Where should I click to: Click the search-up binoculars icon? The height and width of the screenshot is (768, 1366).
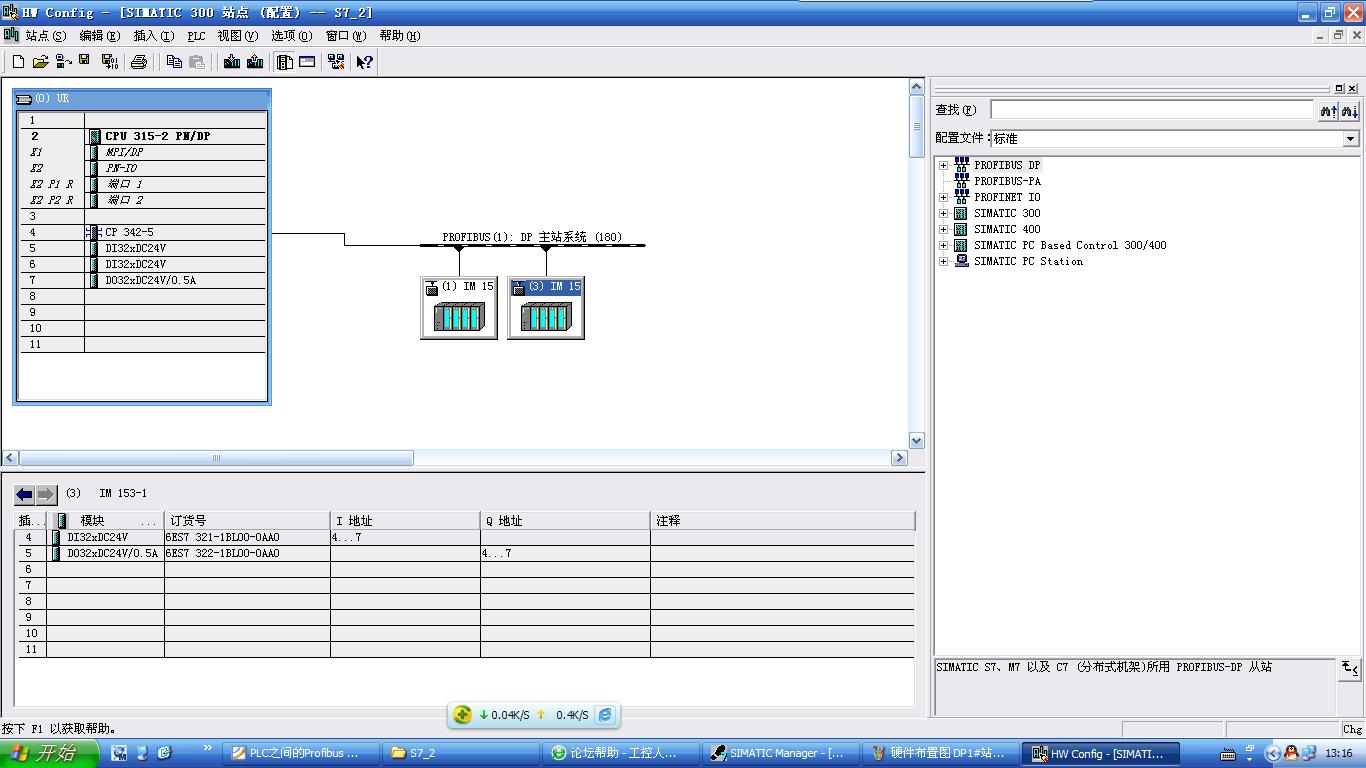pyautogui.click(x=1328, y=110)
